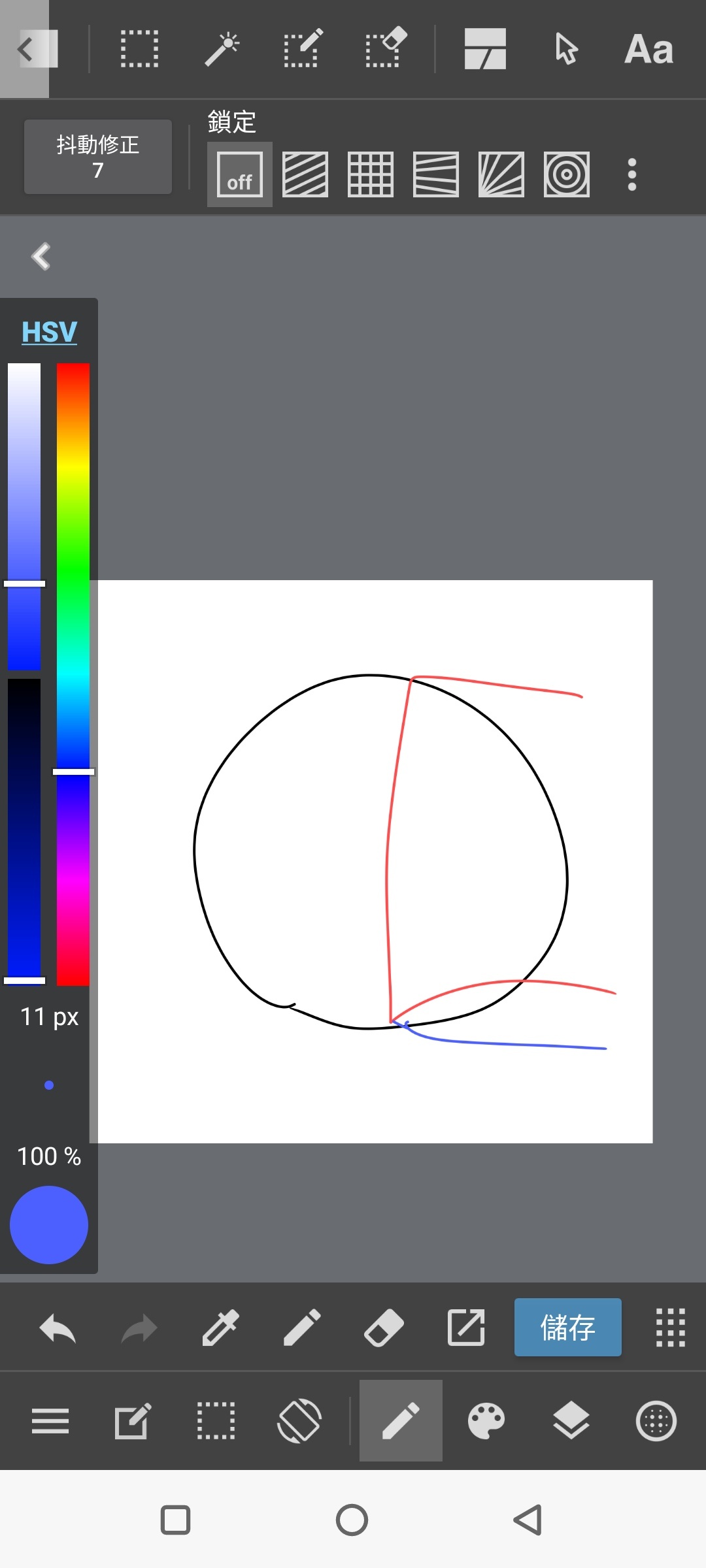This screenshot has height=1568, width=706.
Task: Tap the back arrow in top toolbar
Action: tap(25, 49)
